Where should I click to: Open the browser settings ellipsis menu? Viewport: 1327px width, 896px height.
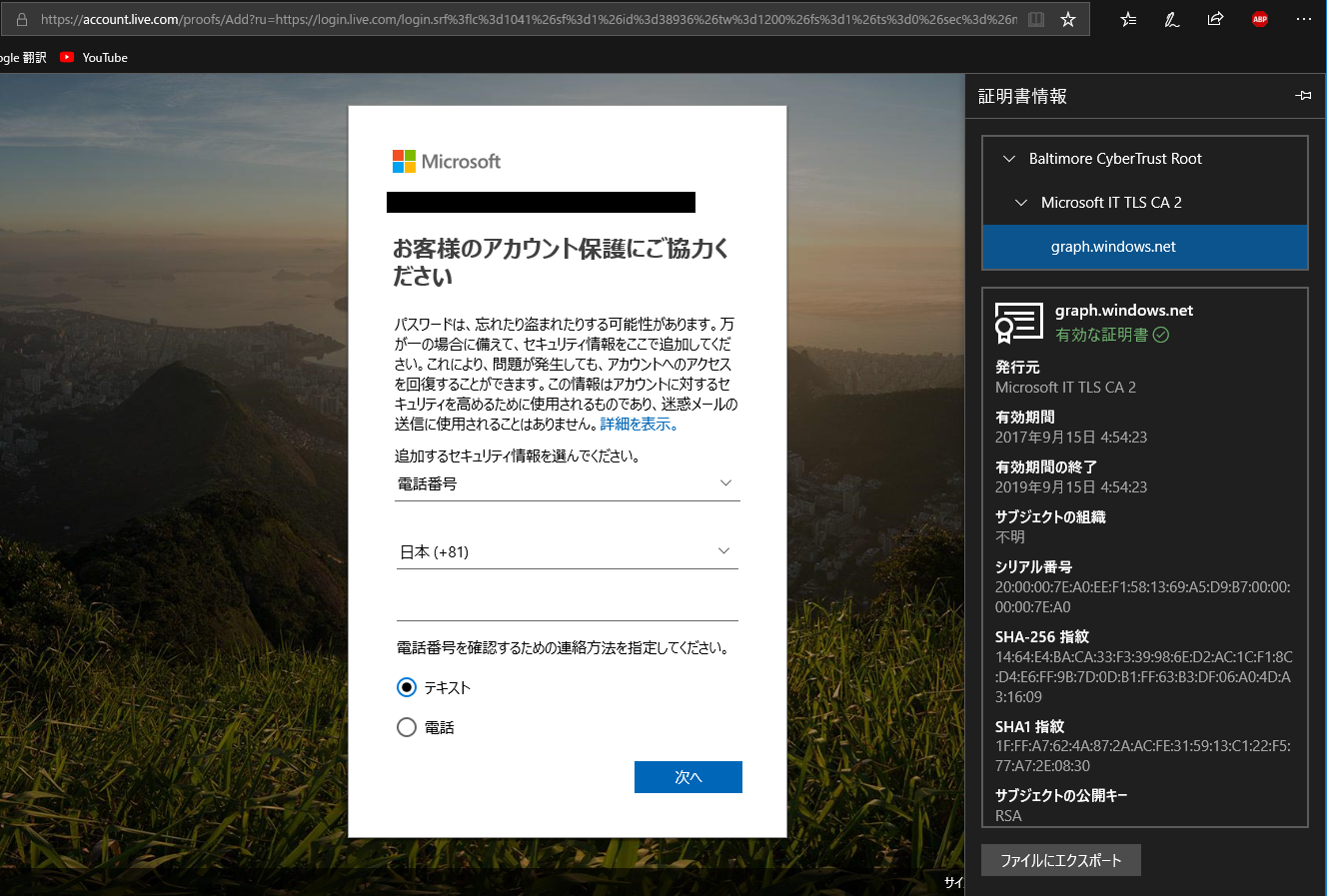click(x=1303, y=19)
